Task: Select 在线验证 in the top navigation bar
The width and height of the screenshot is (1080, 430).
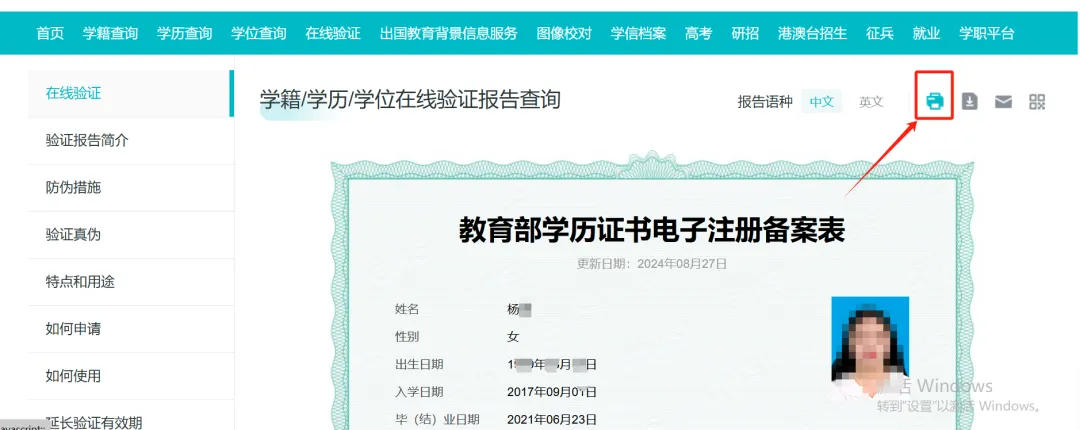Action: [x=333, y=33]
